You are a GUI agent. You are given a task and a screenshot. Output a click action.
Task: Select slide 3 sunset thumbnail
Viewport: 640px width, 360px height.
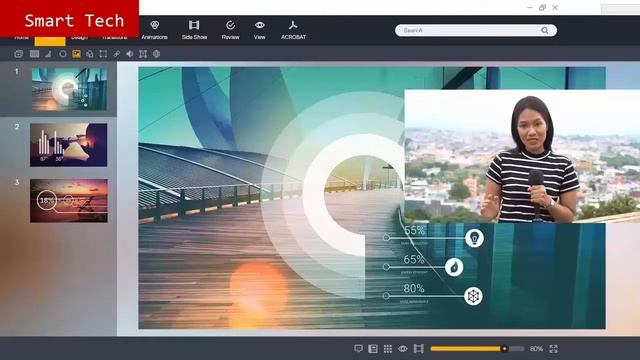point(69,200)
